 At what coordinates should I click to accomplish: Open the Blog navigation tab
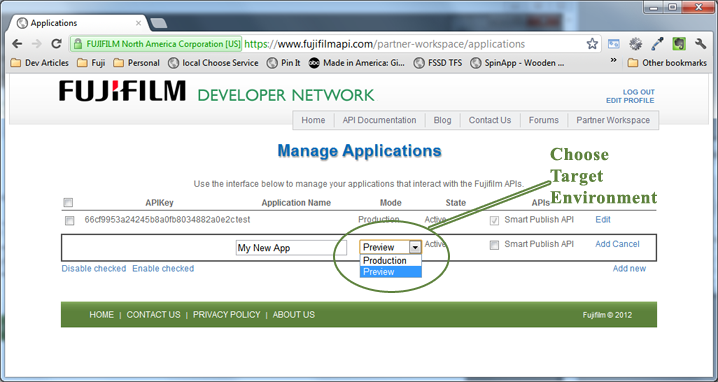[442, 120]
